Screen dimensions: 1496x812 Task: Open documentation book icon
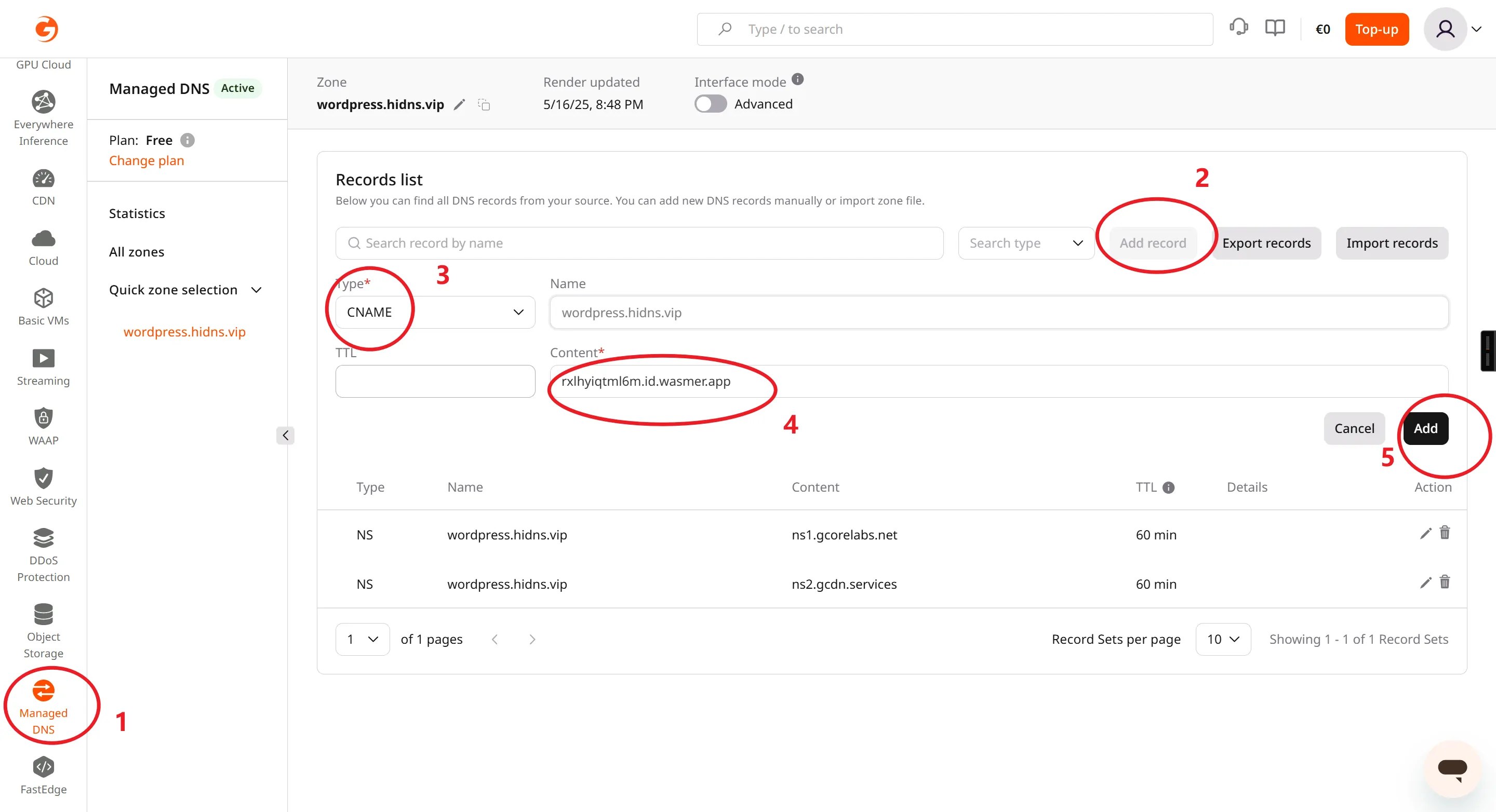(1275, 28)
